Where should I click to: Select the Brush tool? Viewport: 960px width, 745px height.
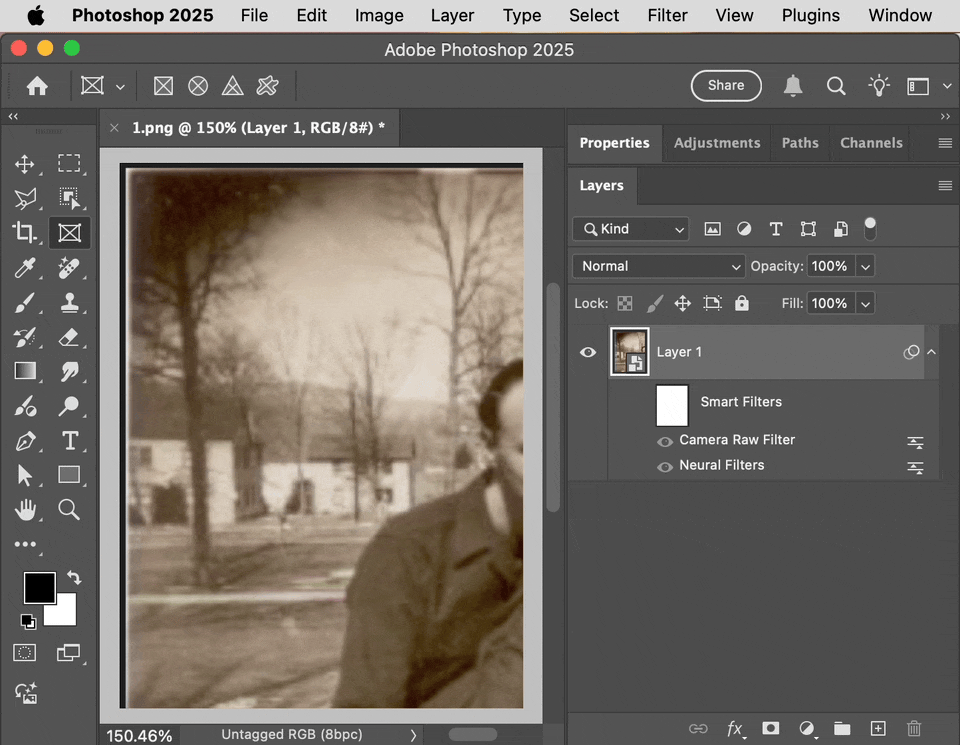tap(24, 302)
